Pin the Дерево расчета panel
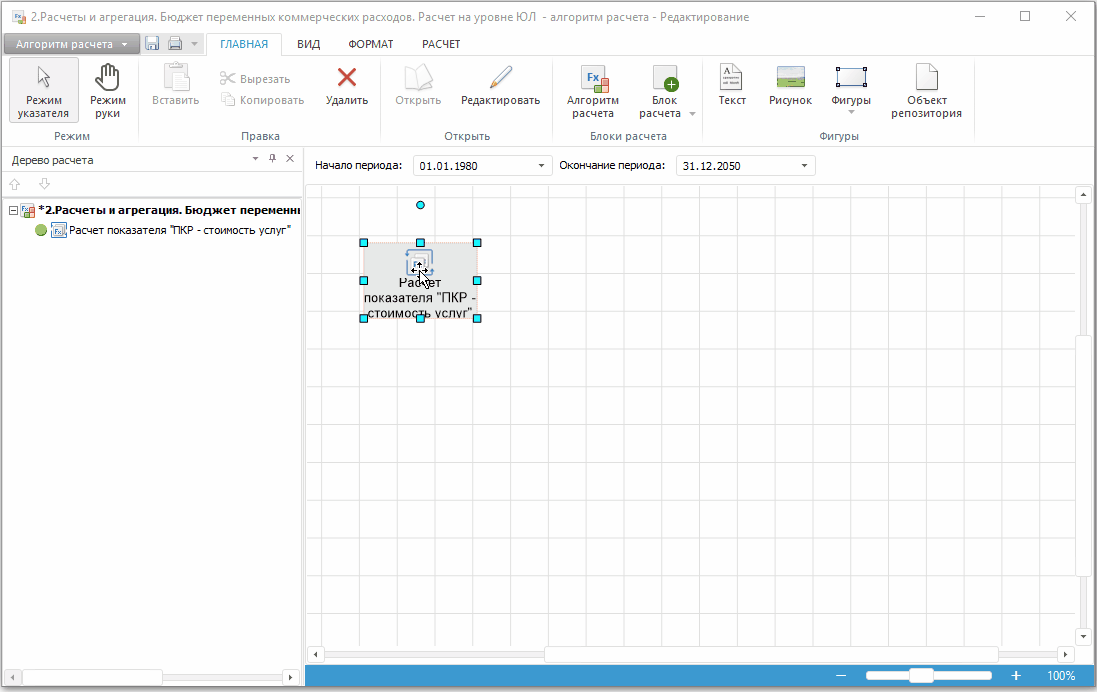The width and height of the screenshot is (1097, 692). click(x=272, y=159)
